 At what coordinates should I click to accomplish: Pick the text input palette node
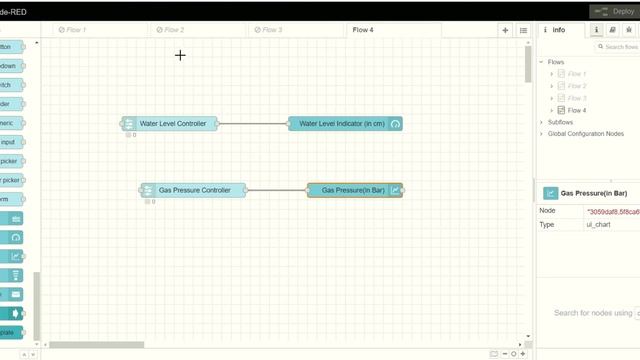[x=11, y=142]
